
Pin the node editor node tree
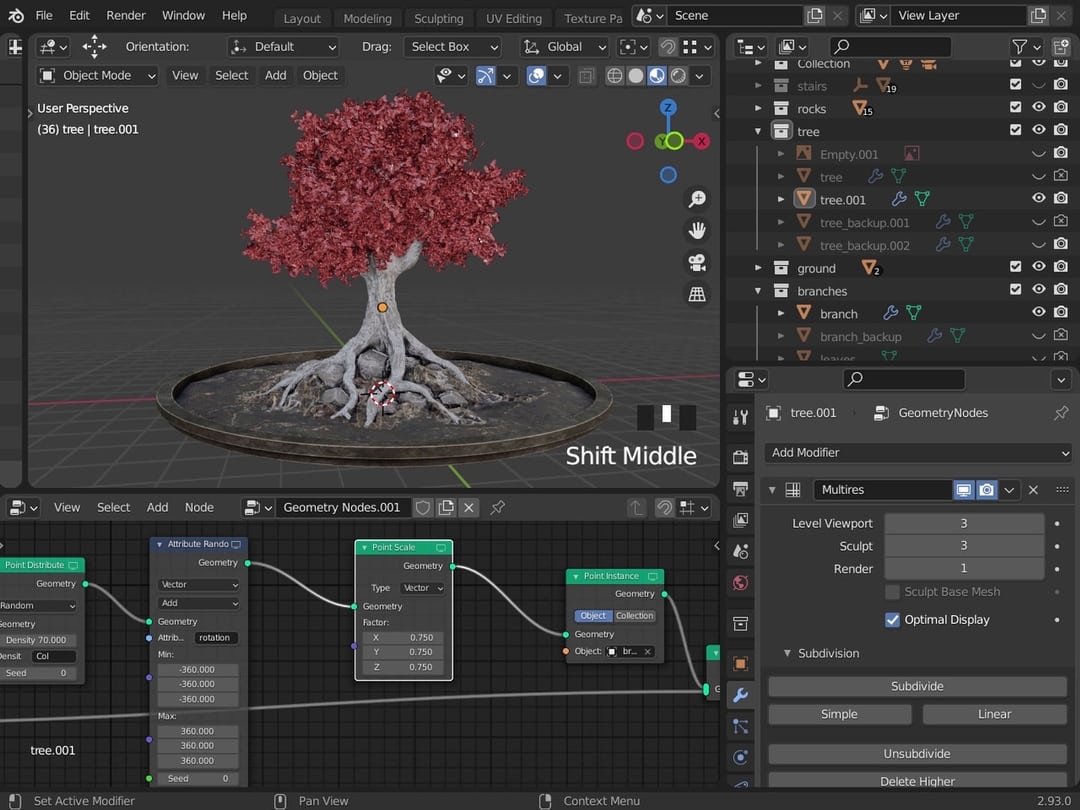497,507
